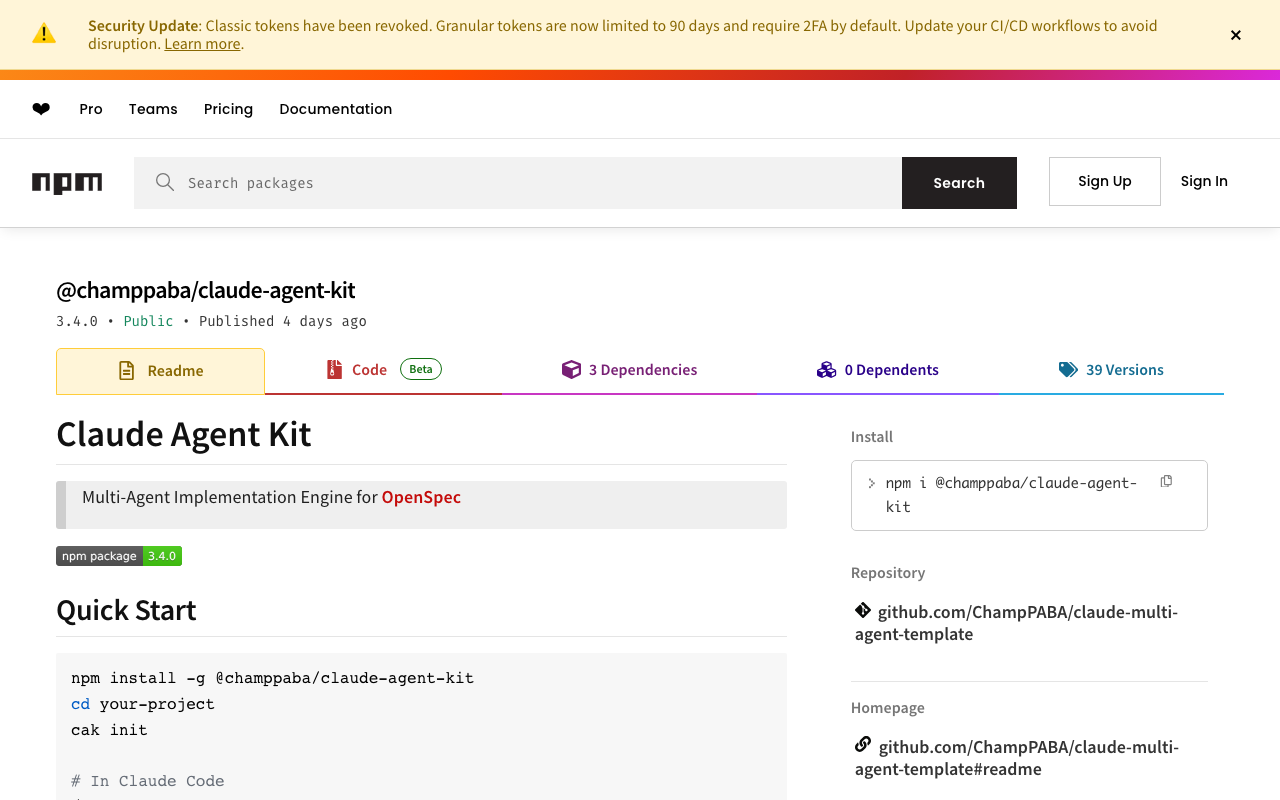Copy the npm install command

click(x=1166, y=482)
